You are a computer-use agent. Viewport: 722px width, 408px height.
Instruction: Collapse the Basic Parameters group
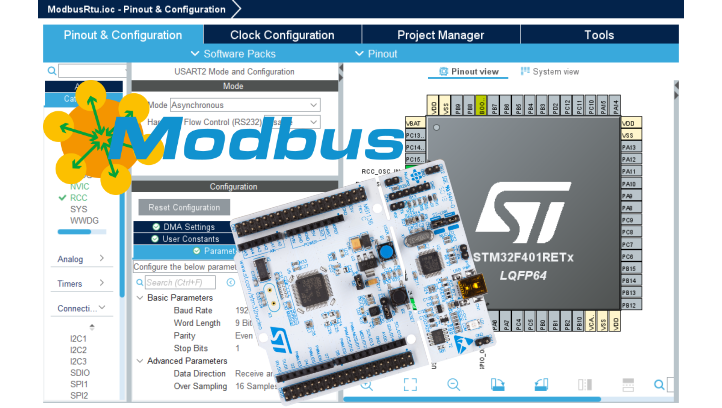pyautogui.click(x=140, y=298)
